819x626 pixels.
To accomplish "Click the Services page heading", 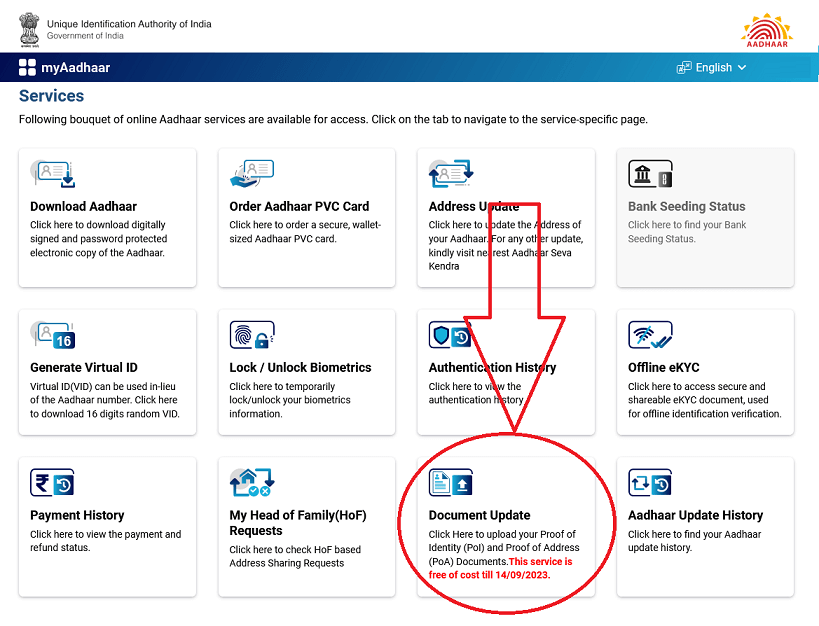I will coord(51,96).
